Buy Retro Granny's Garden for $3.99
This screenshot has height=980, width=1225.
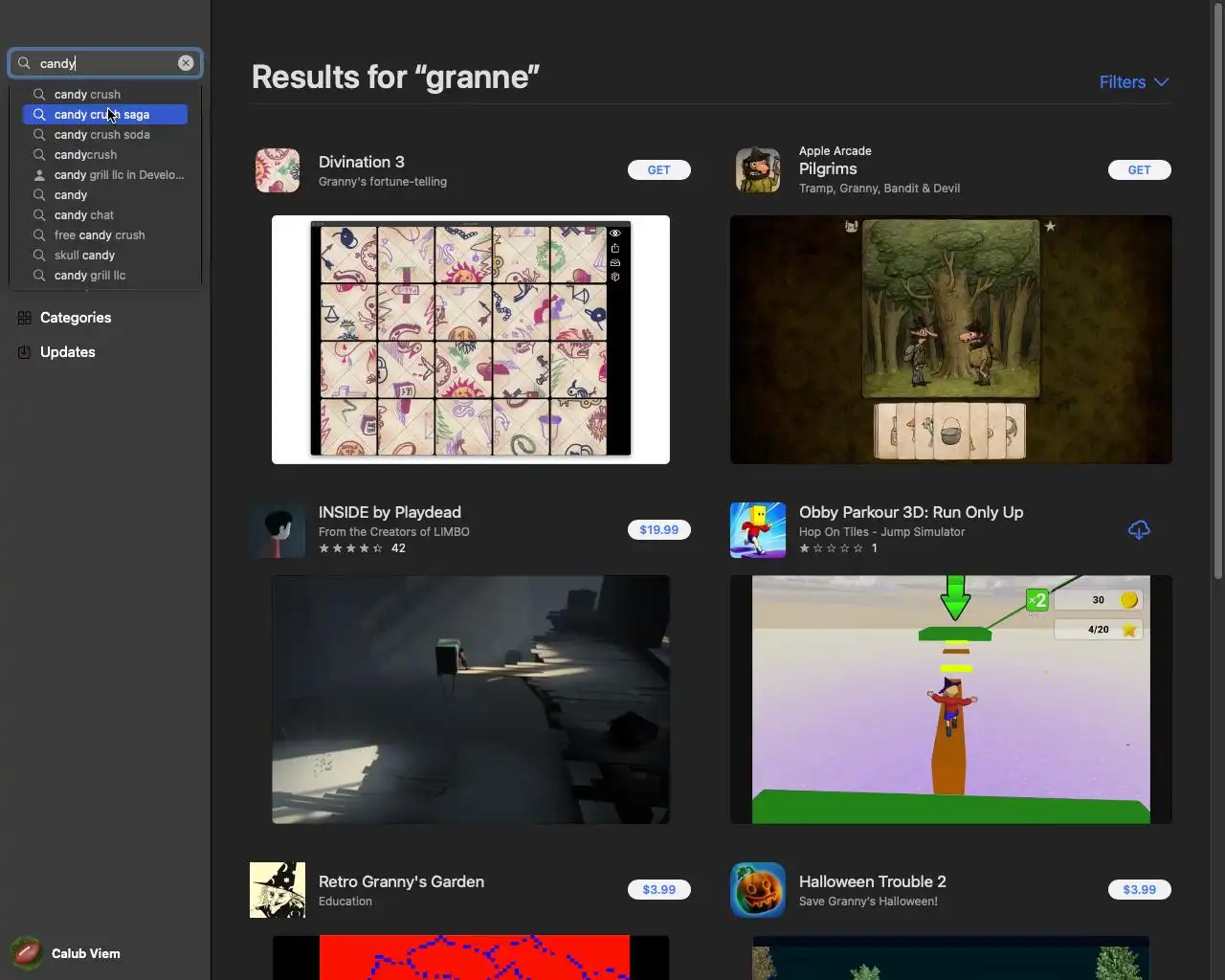pyautogui.click(x=659, y=889)
